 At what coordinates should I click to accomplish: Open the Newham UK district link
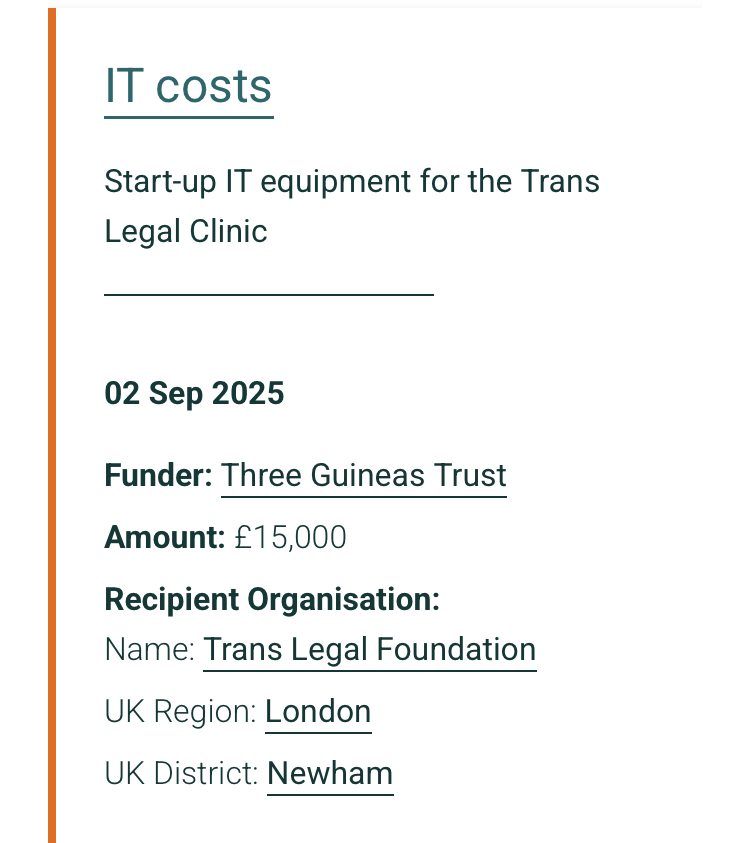(x=330, y=774)
